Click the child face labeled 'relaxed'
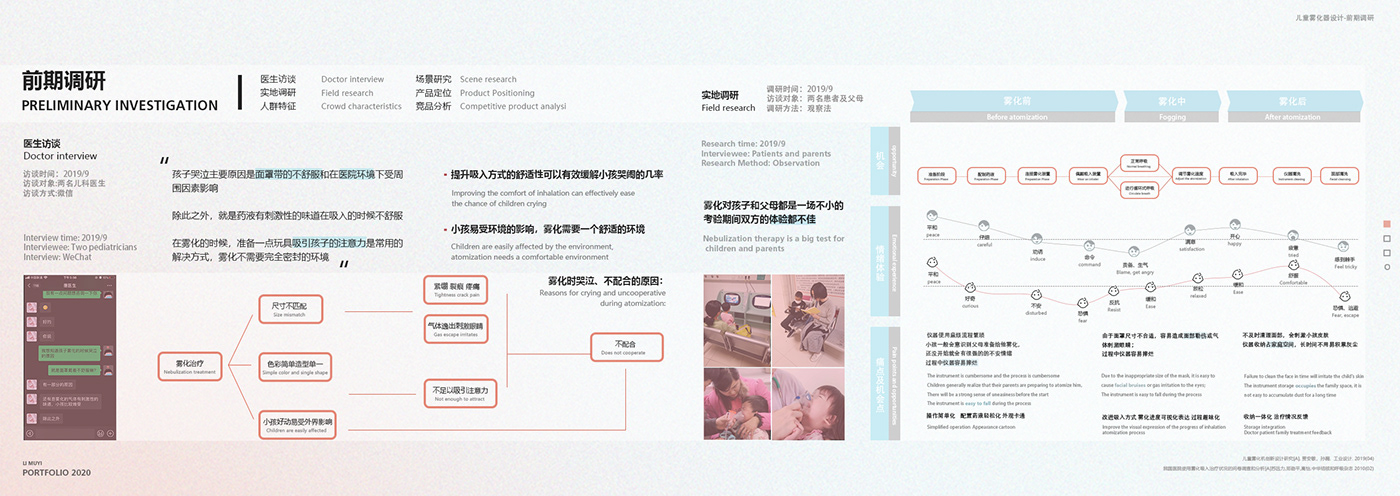 pos(1197,278)
